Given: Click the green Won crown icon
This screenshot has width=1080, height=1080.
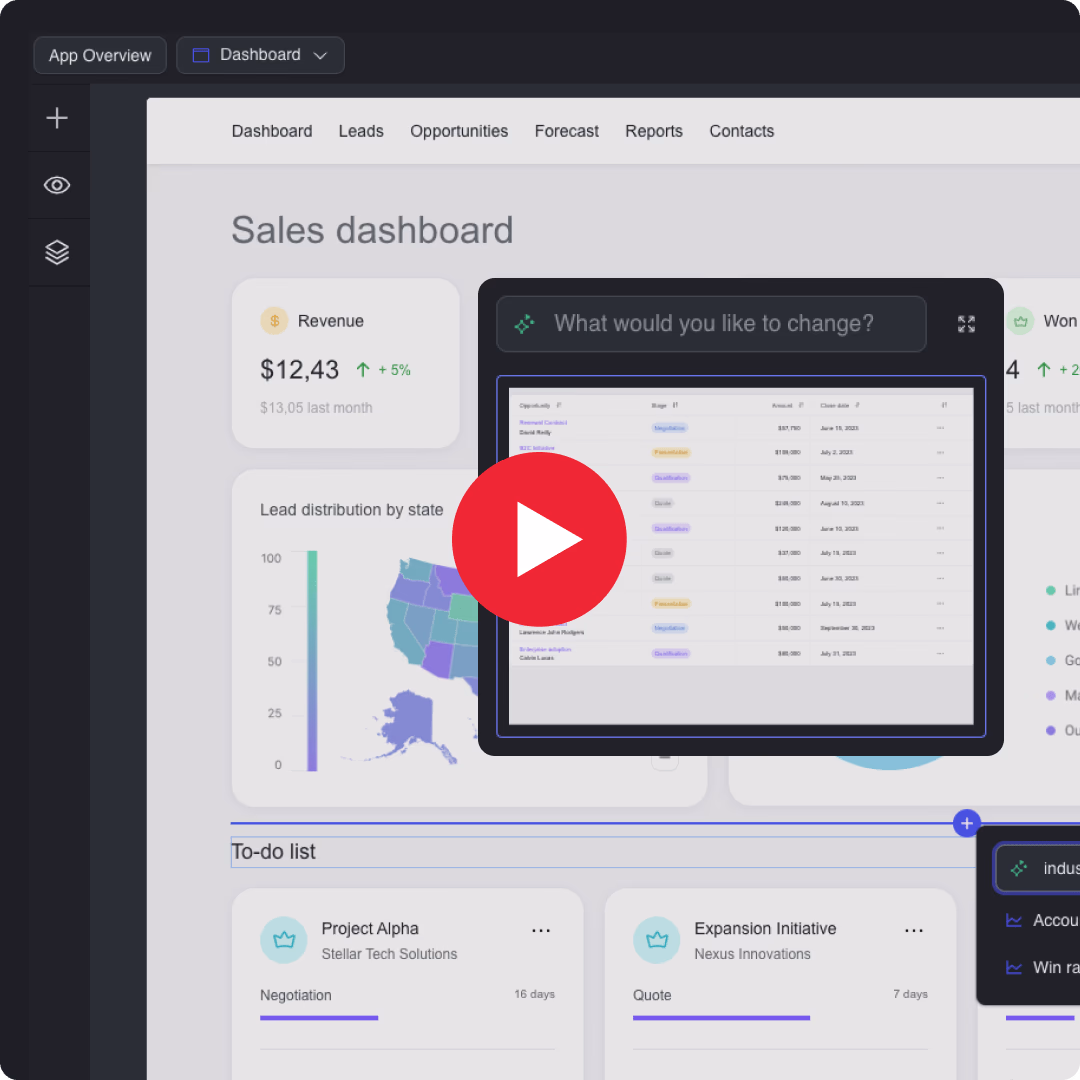Looking at the screenshot, I should 1020,321.
